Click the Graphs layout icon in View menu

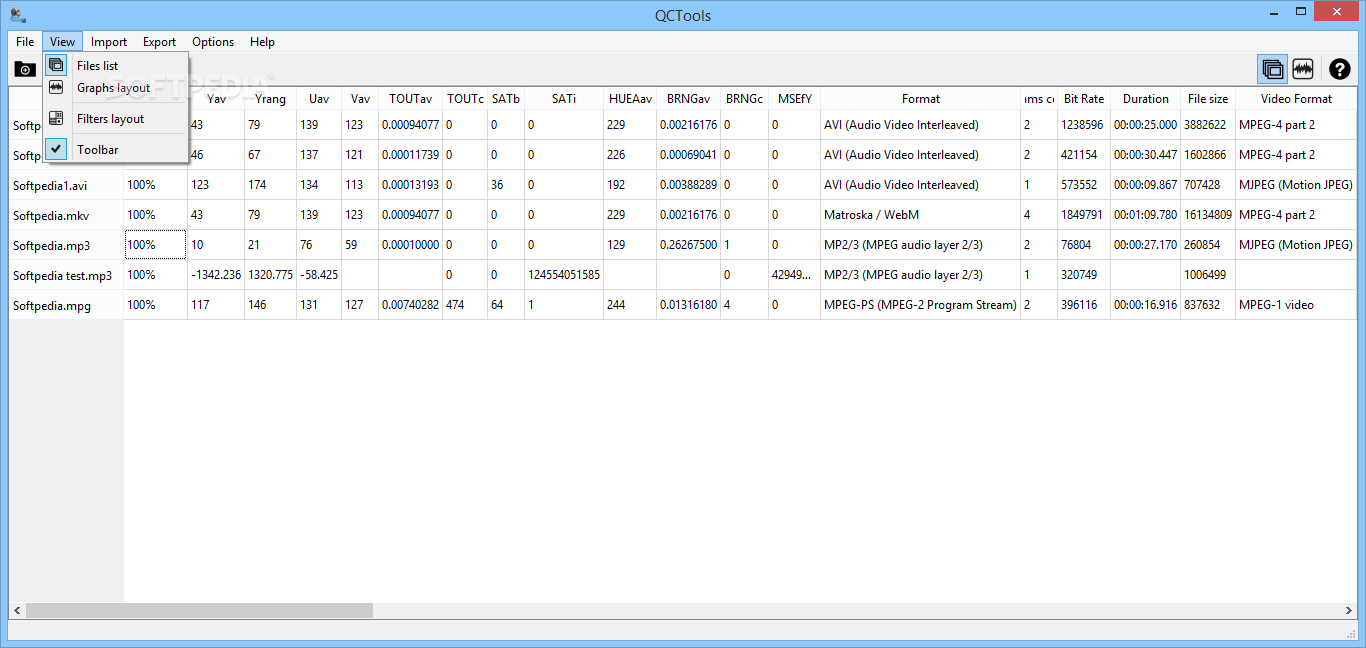(56, 88)
